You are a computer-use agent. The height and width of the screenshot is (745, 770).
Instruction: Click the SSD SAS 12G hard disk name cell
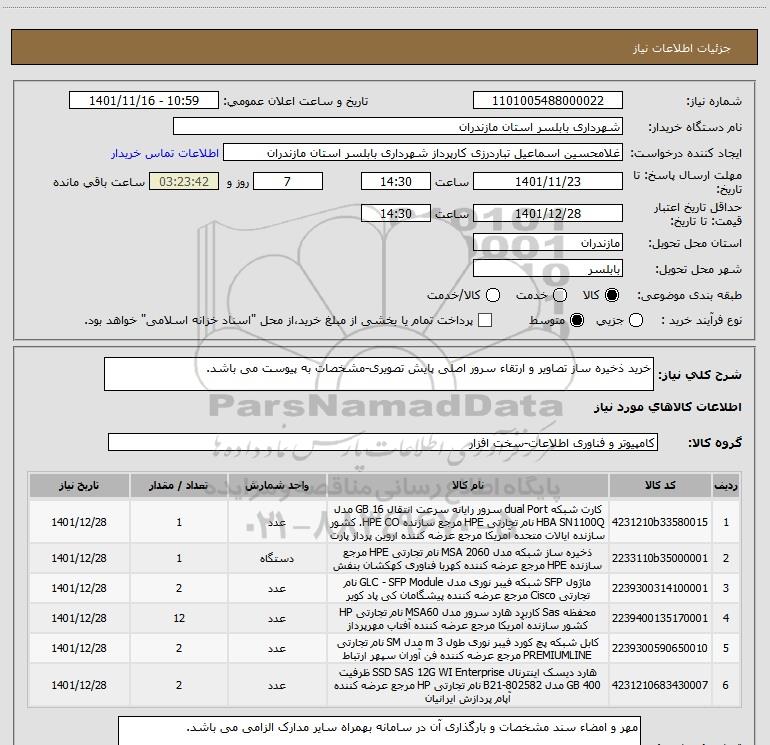click(x=468, y=685)
